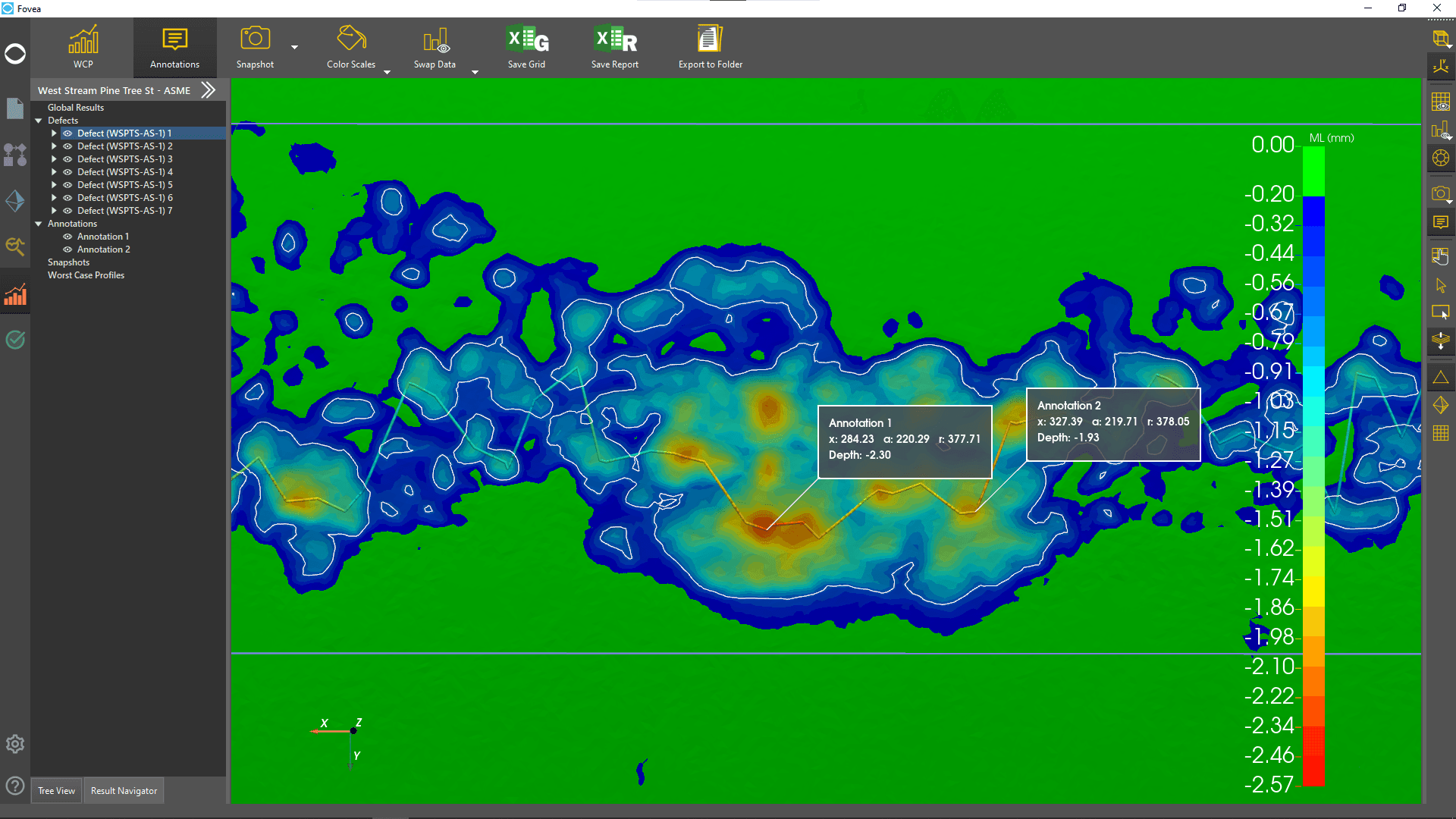Toggle visibility of Defect (WSPTS-AS-1) 1

[67, 133]
